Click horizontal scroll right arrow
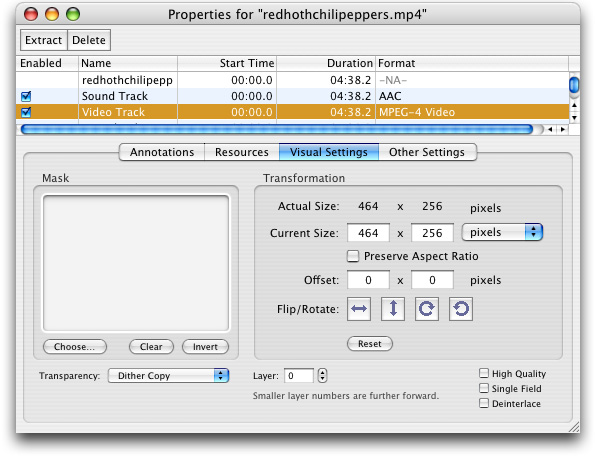595x456 pixels. tap(563, 130)
